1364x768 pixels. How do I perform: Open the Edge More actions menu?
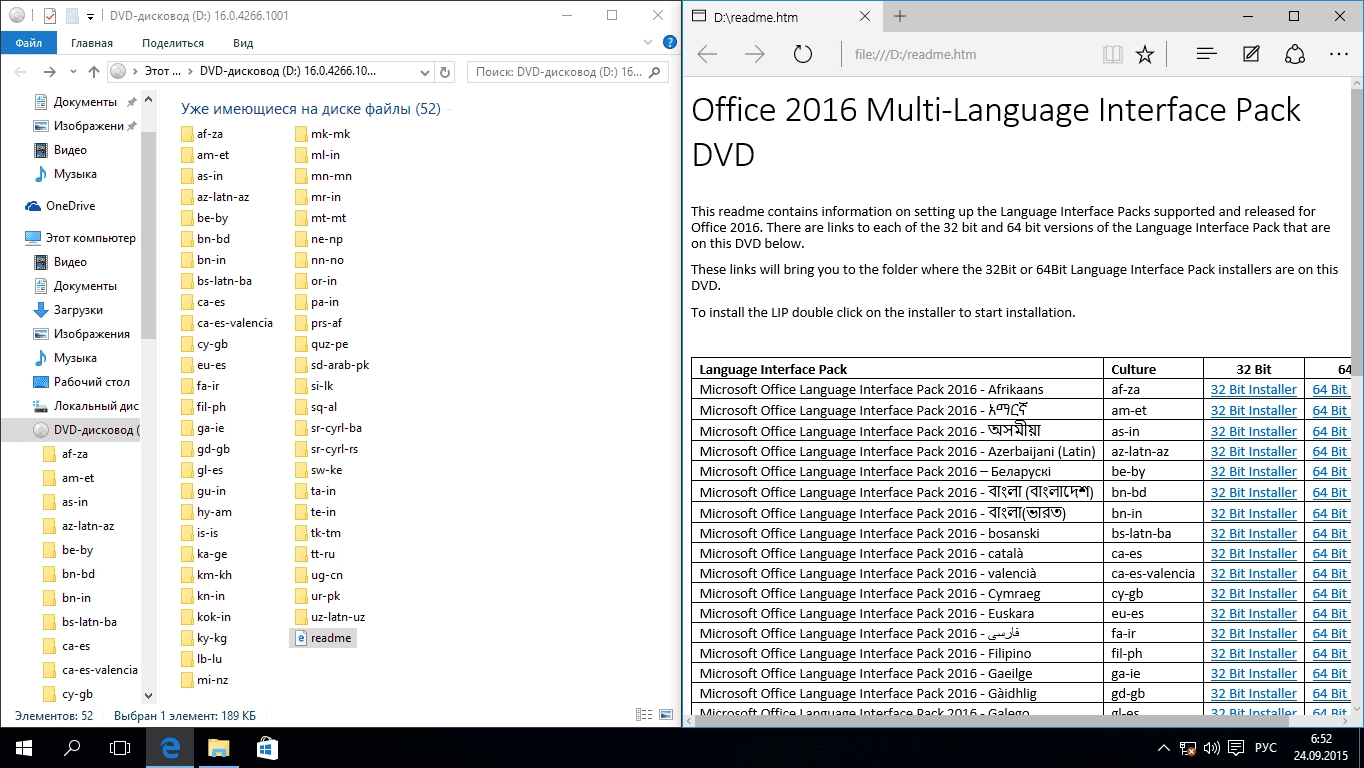pos(1339,54)
